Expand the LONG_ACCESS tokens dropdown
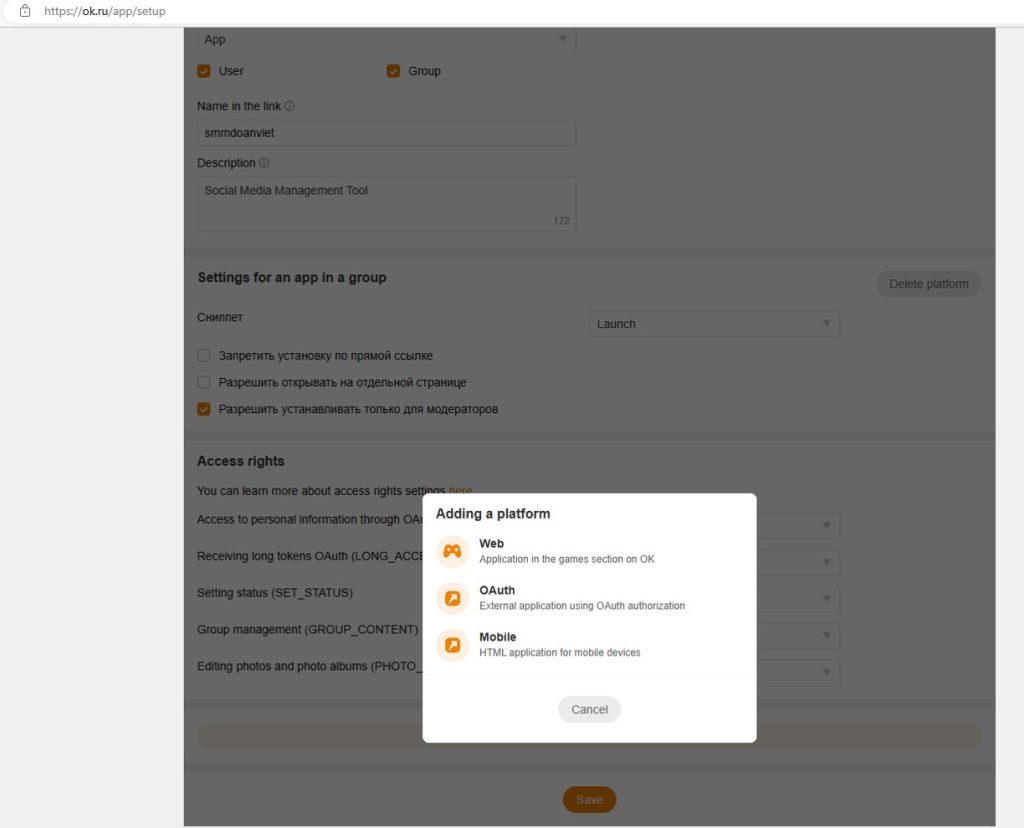The height and width of the screenshot is (828, 1024). click(826, 562)
